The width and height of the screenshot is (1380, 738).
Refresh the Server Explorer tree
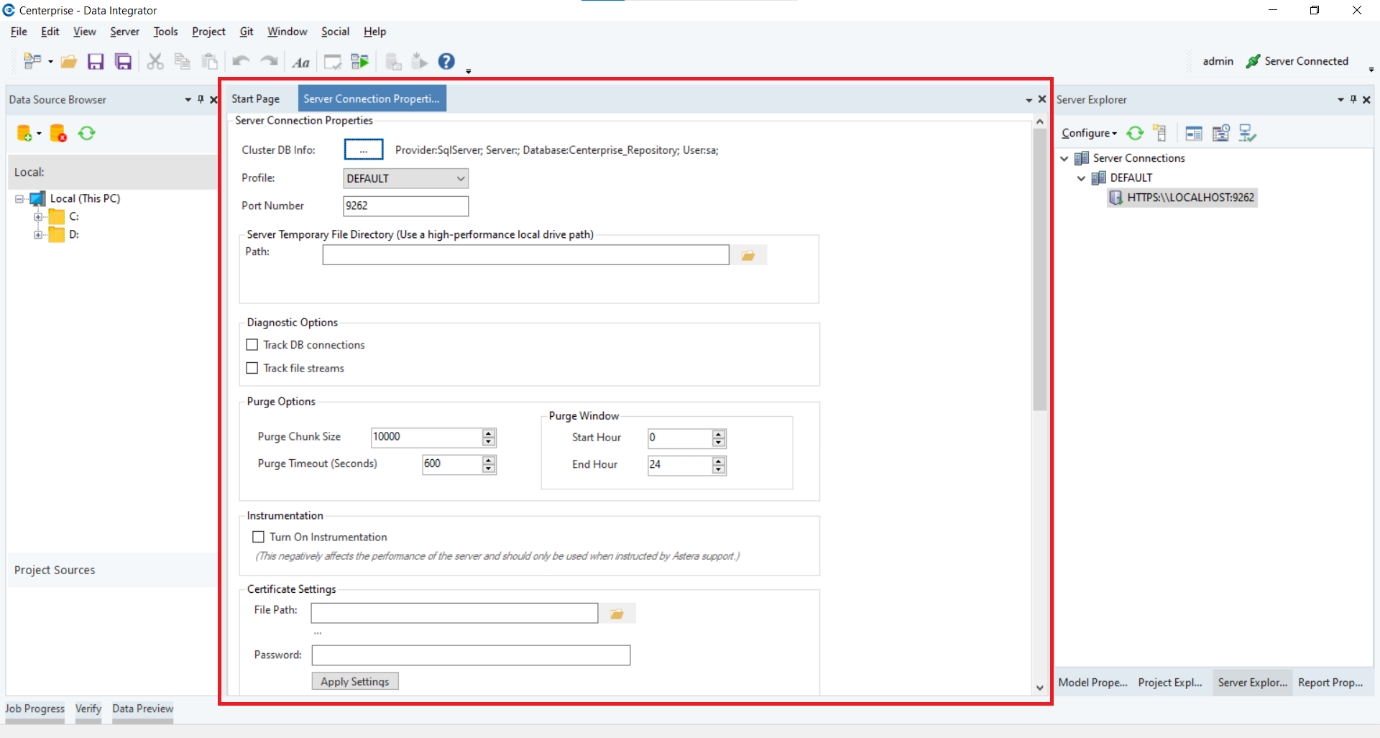1135,133
